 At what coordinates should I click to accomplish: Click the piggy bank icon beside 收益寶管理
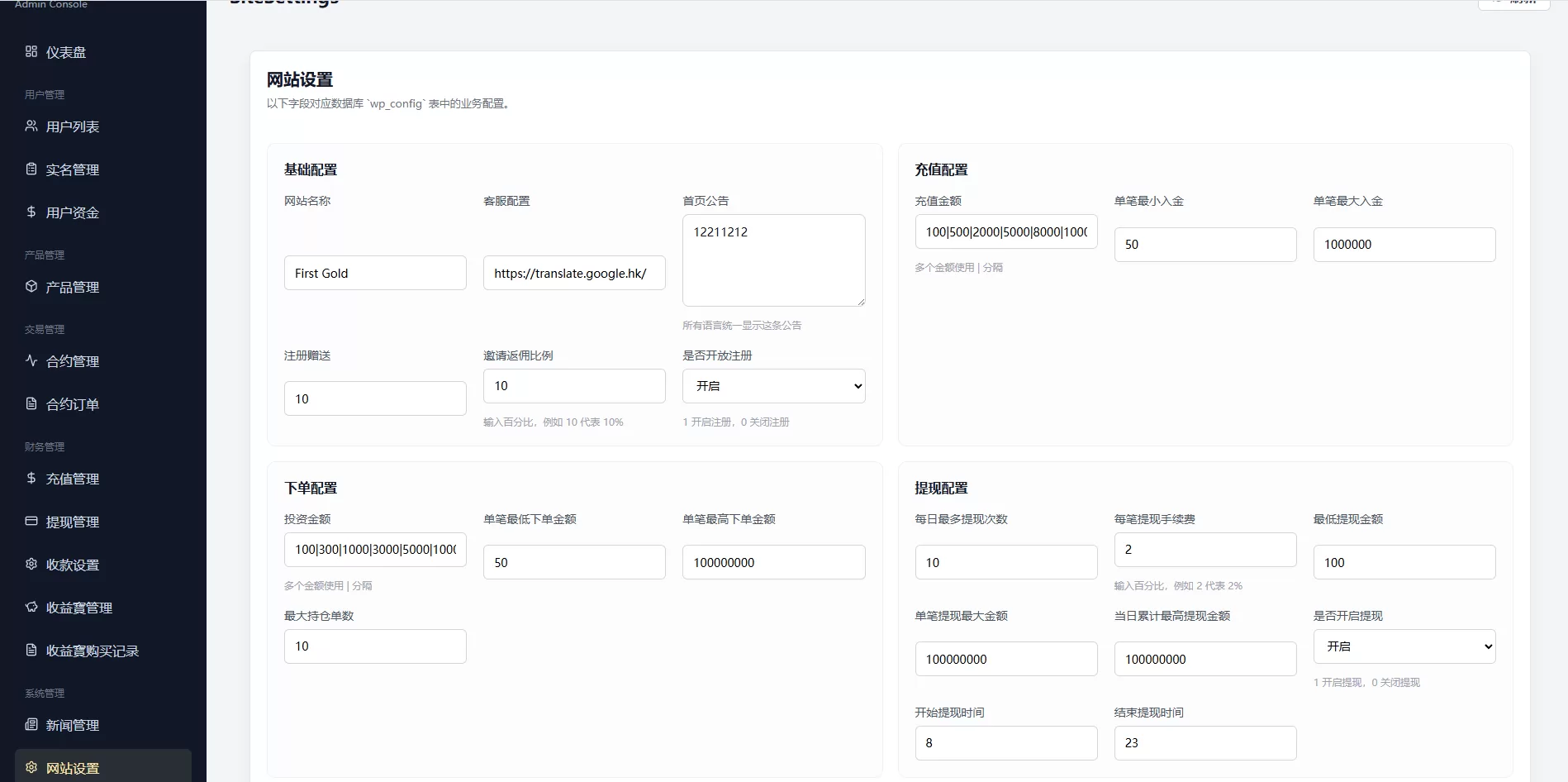point(31,607)
